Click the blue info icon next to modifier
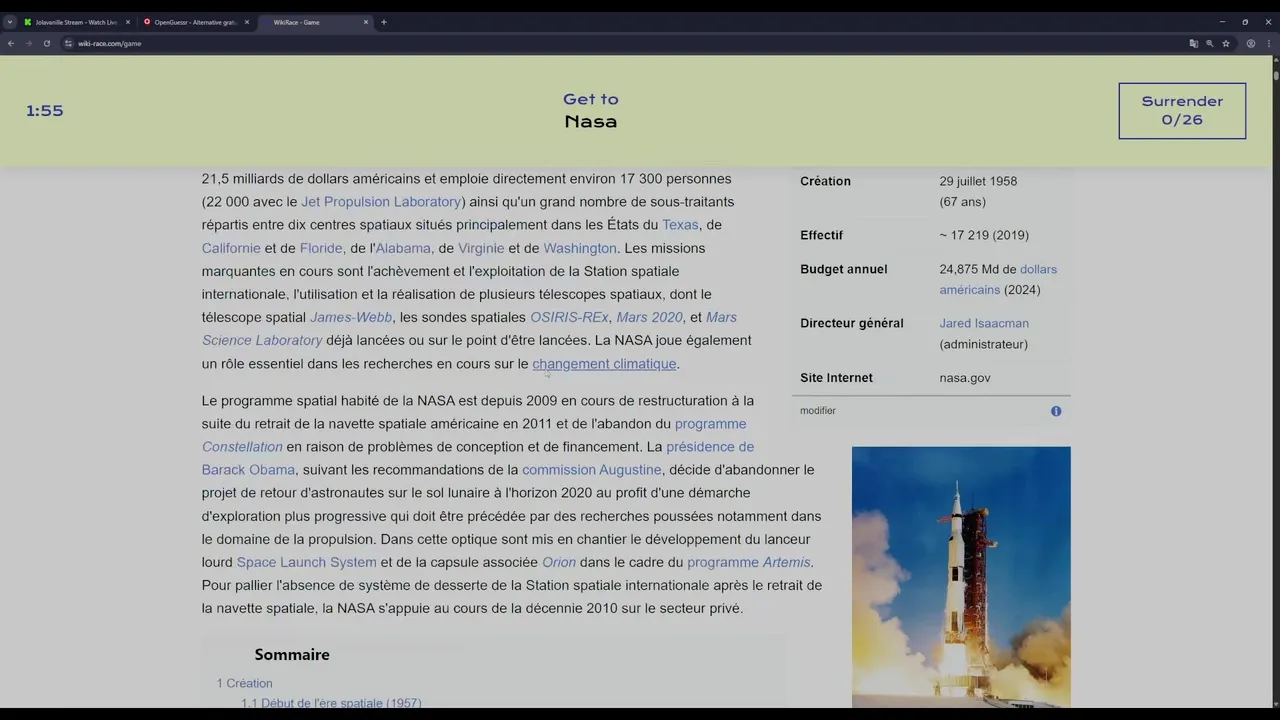 coord(1056,411)
